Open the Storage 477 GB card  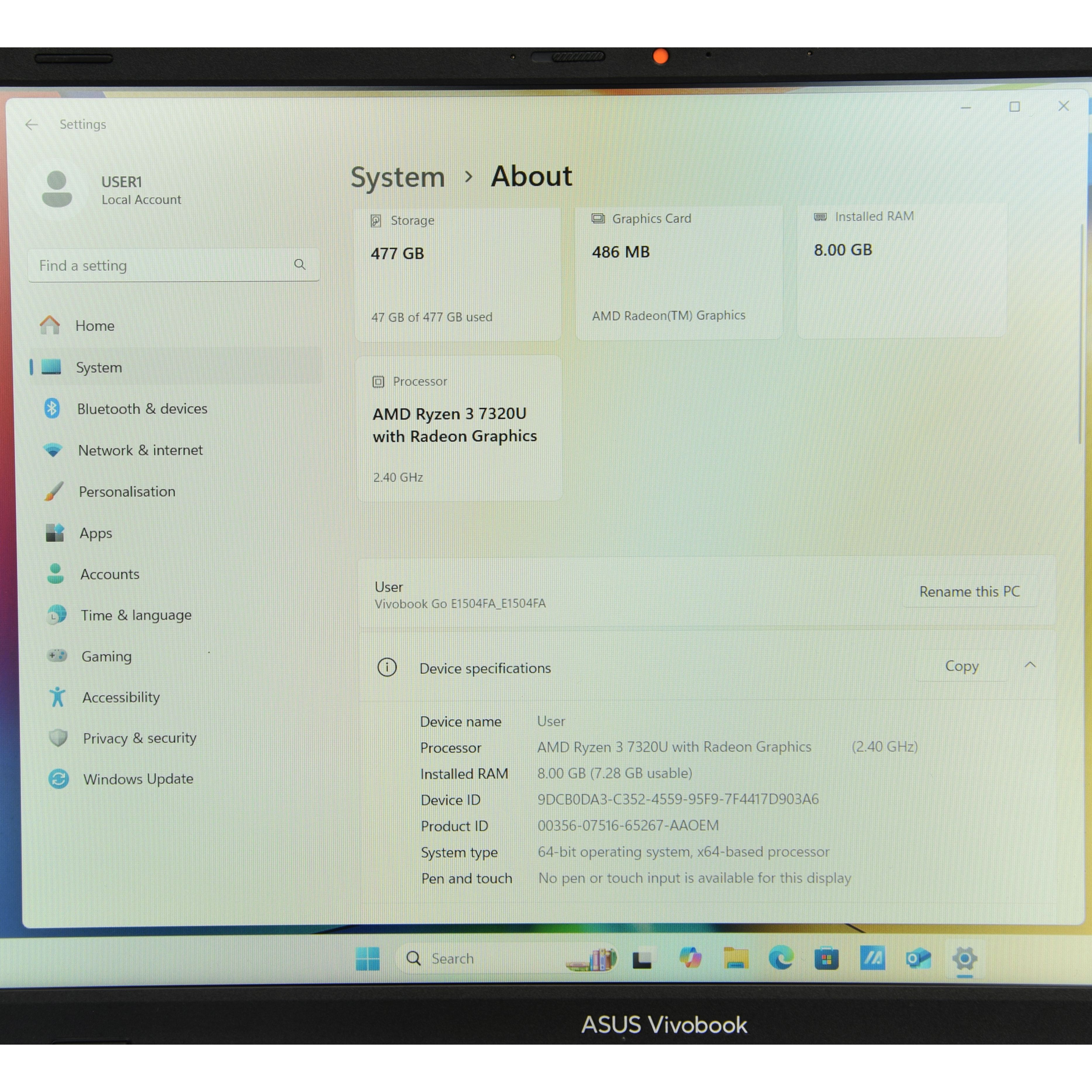(458, 274)
